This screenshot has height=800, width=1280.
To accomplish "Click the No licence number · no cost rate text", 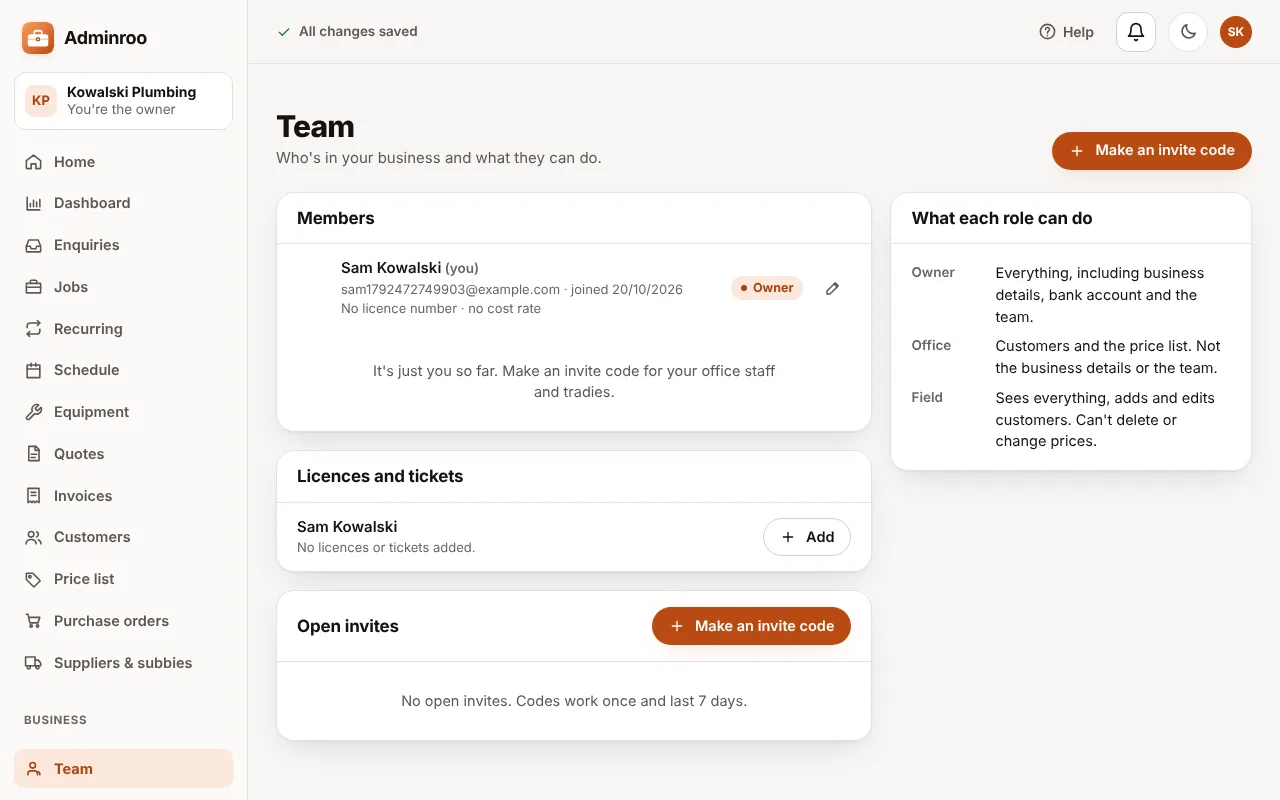I will [x=441, y=308].
